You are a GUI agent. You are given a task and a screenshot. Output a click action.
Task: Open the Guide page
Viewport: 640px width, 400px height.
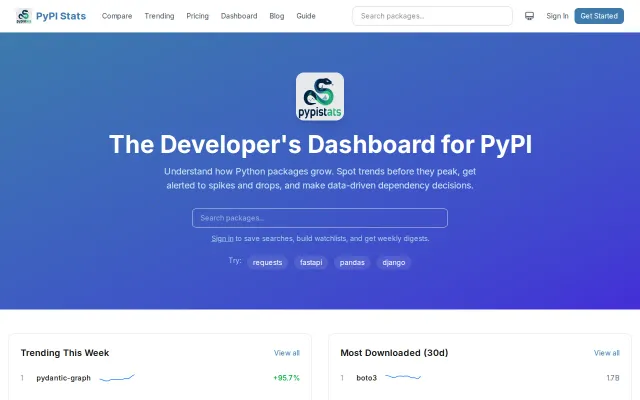[306, 16]
